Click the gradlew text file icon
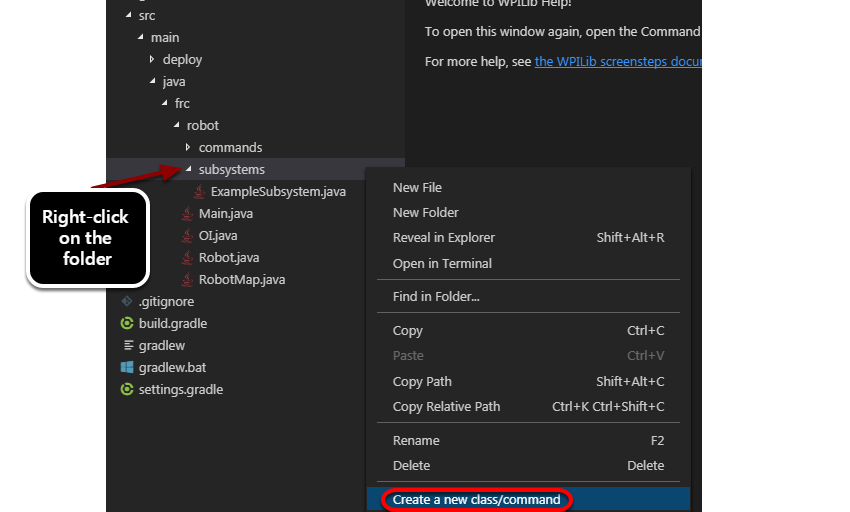The width and height of the screenshot is (850, 512). pyautogui.click(x=128, y=345)
